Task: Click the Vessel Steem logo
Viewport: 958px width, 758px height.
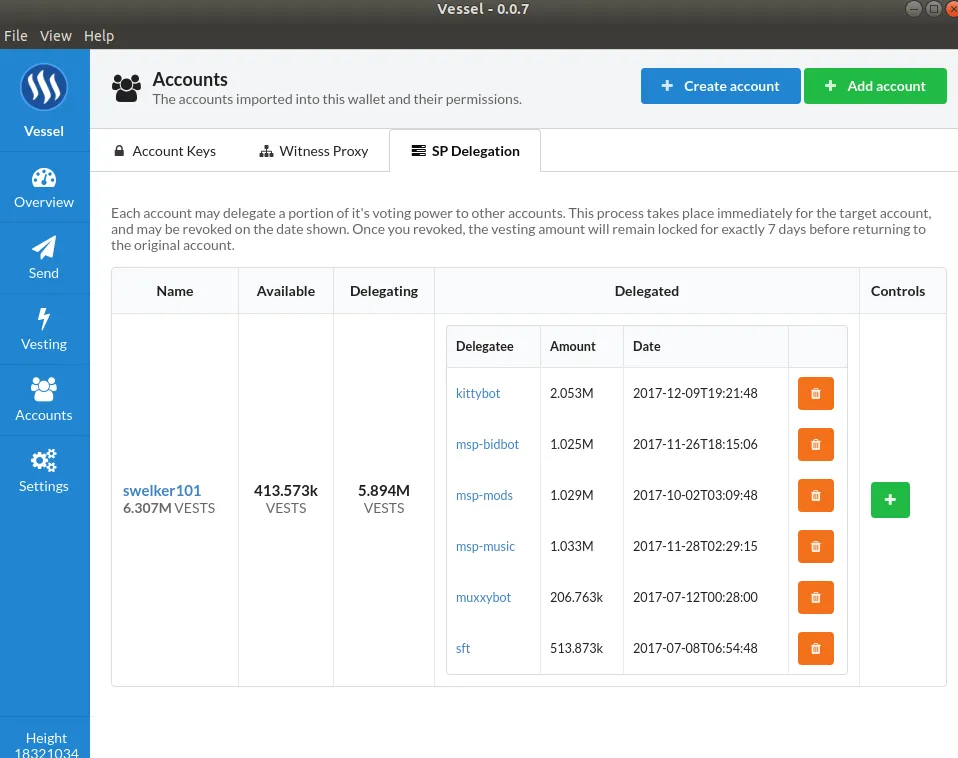Action: 43,87
